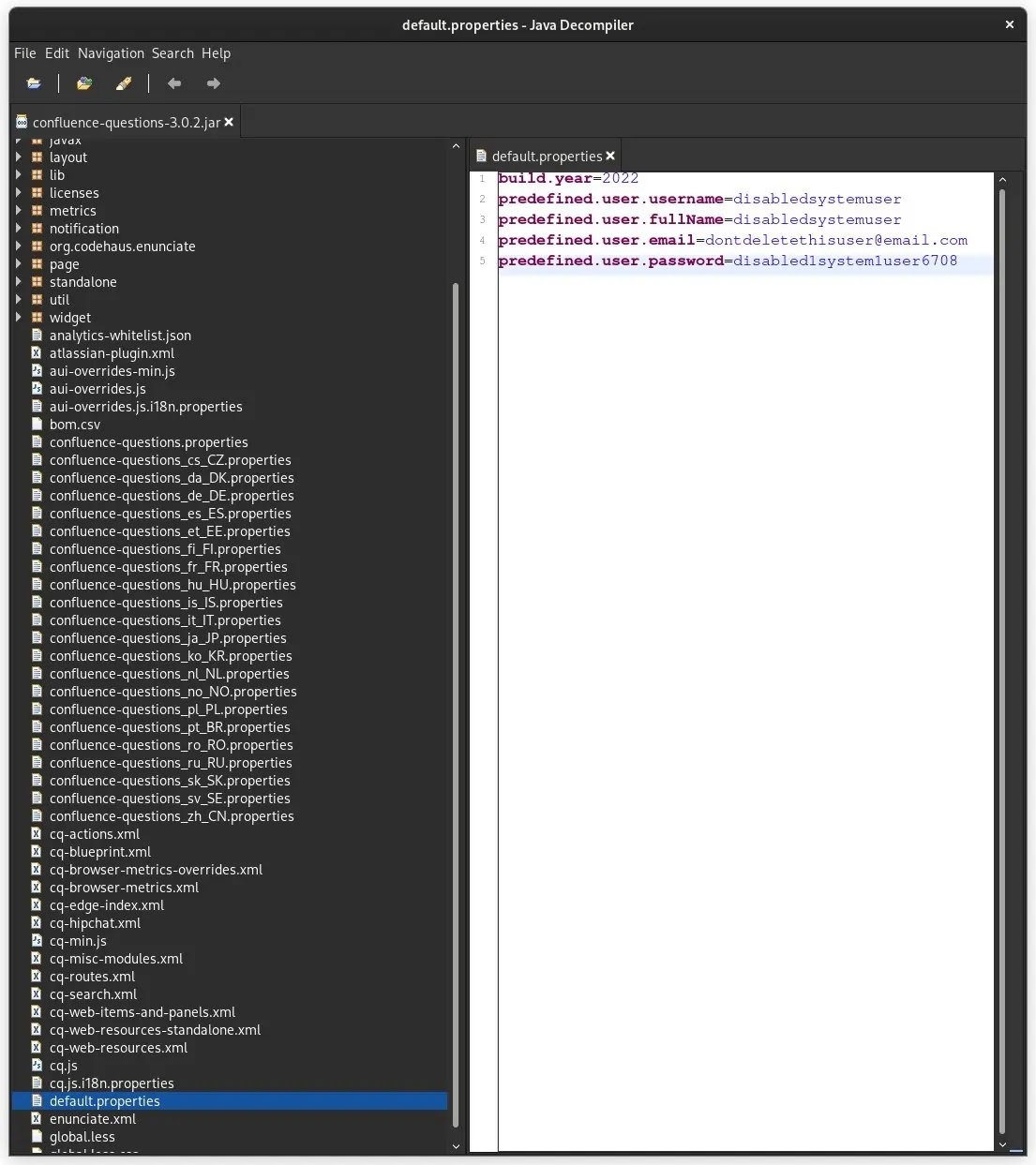Screen dimensions: 1036x1165
Task: Select aui-overrides.js.i18n.properties in the tree
Action: [145, 407]
